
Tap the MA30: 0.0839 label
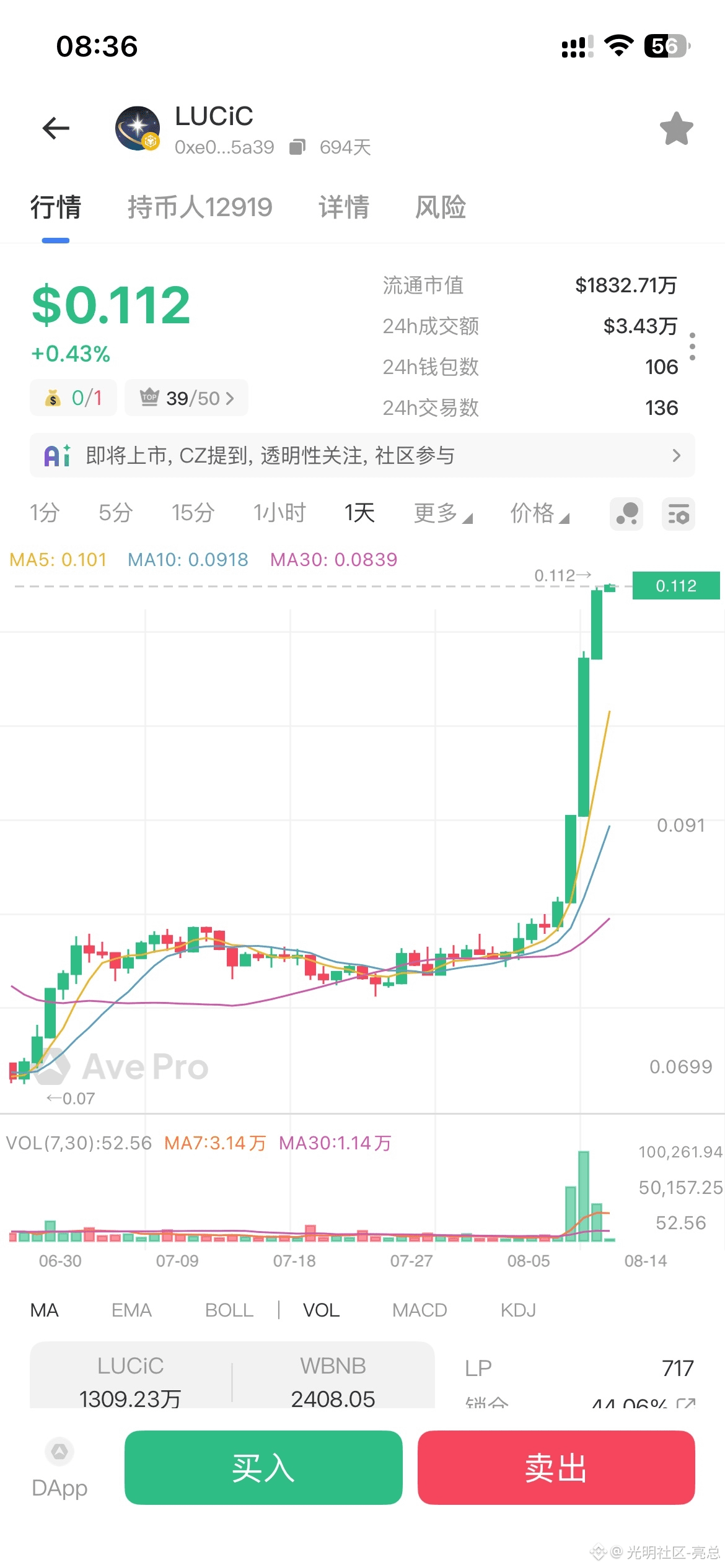(334, 560)
